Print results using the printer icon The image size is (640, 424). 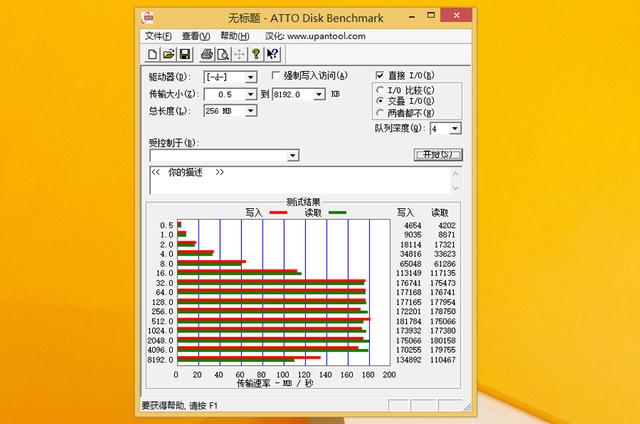click(x=207, y=54)
